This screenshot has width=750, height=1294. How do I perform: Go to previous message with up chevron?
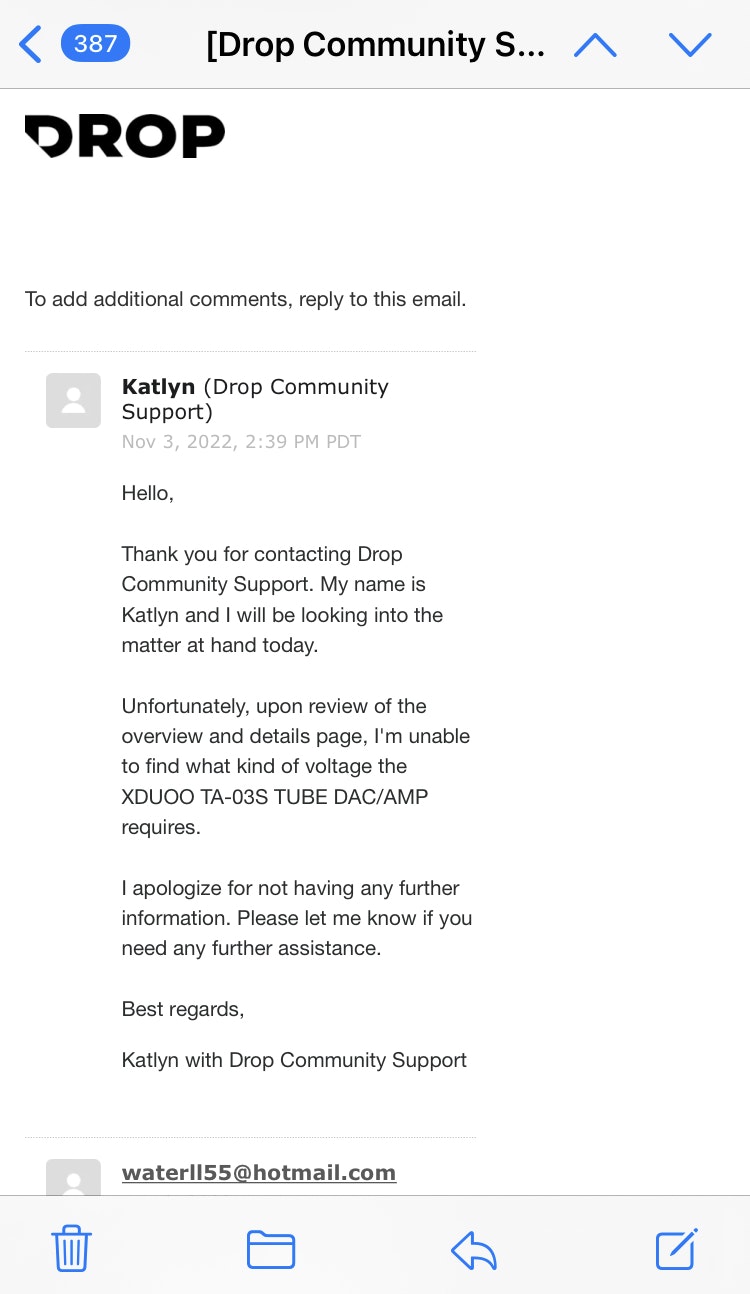(595, 44)
